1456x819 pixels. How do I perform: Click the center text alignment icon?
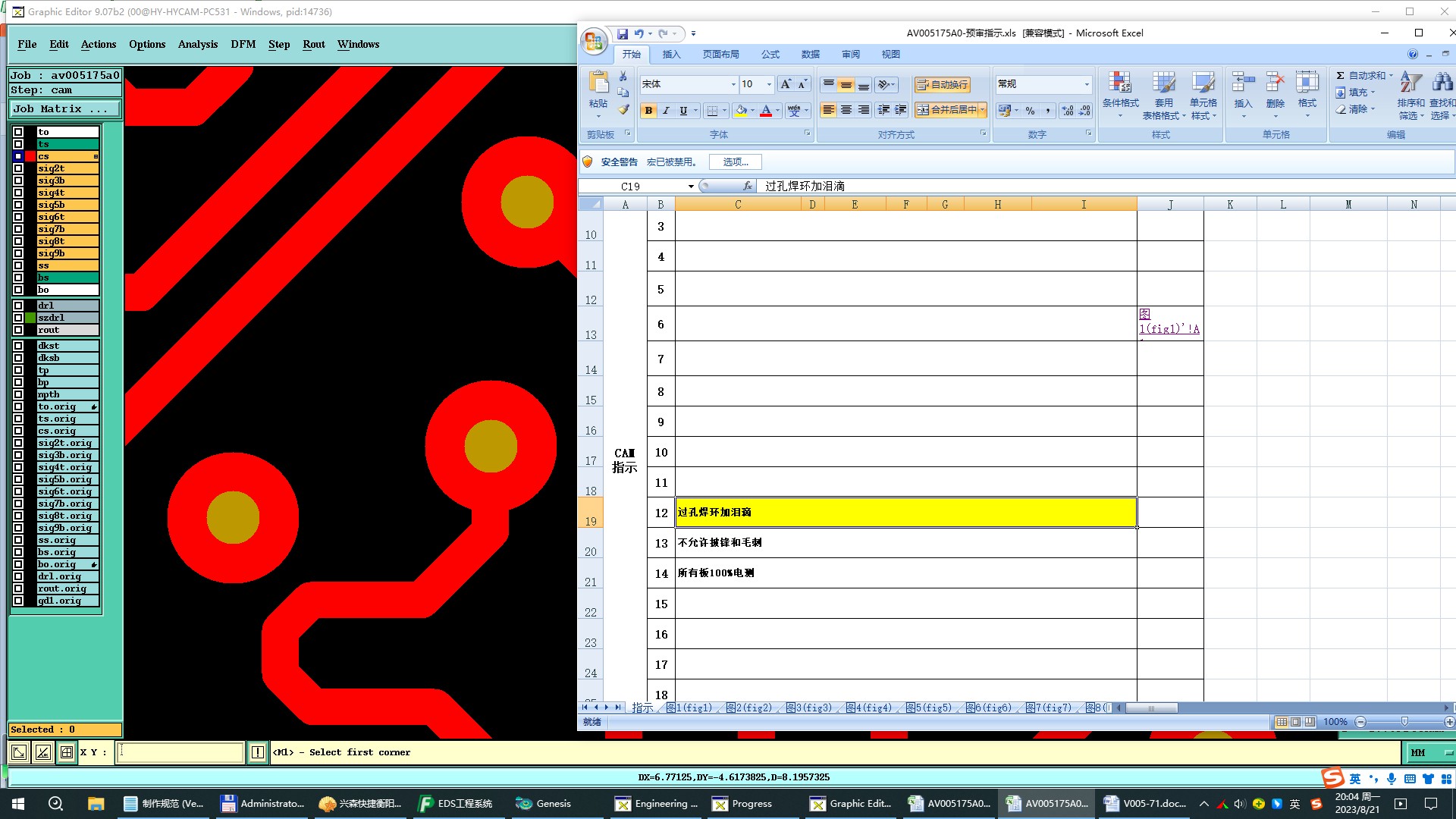tap(846, 110)
